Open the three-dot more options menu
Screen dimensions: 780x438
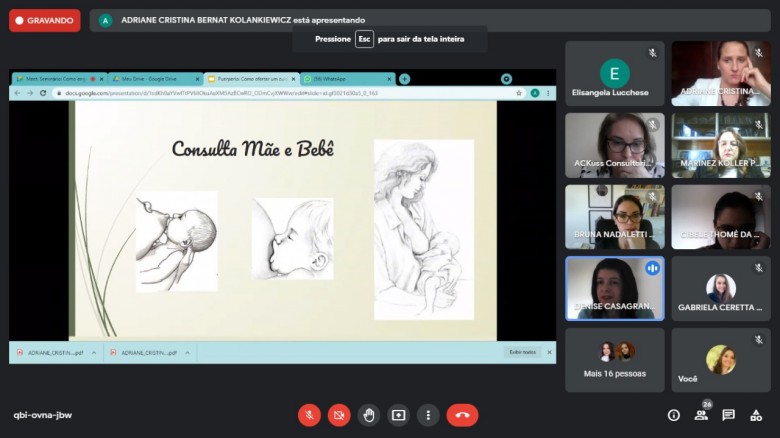[x=428, y=415]
